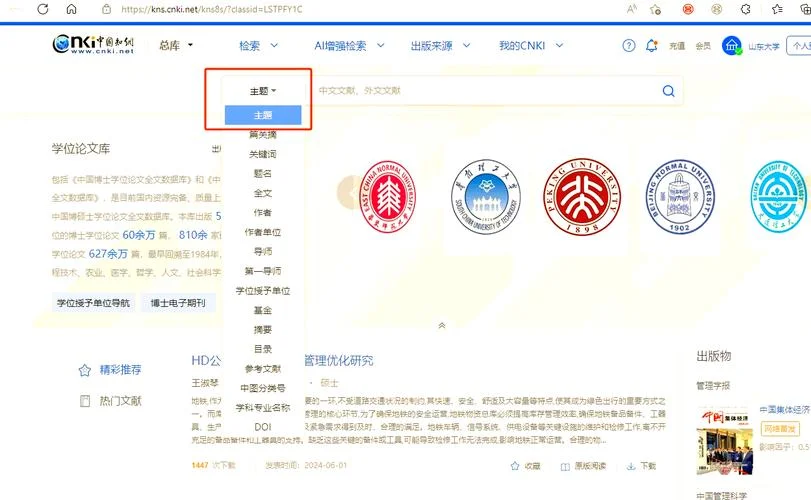Viewport: 811px width, 500px height.
Task: Click the 山东大学 institution label
Action: point(763,47)
